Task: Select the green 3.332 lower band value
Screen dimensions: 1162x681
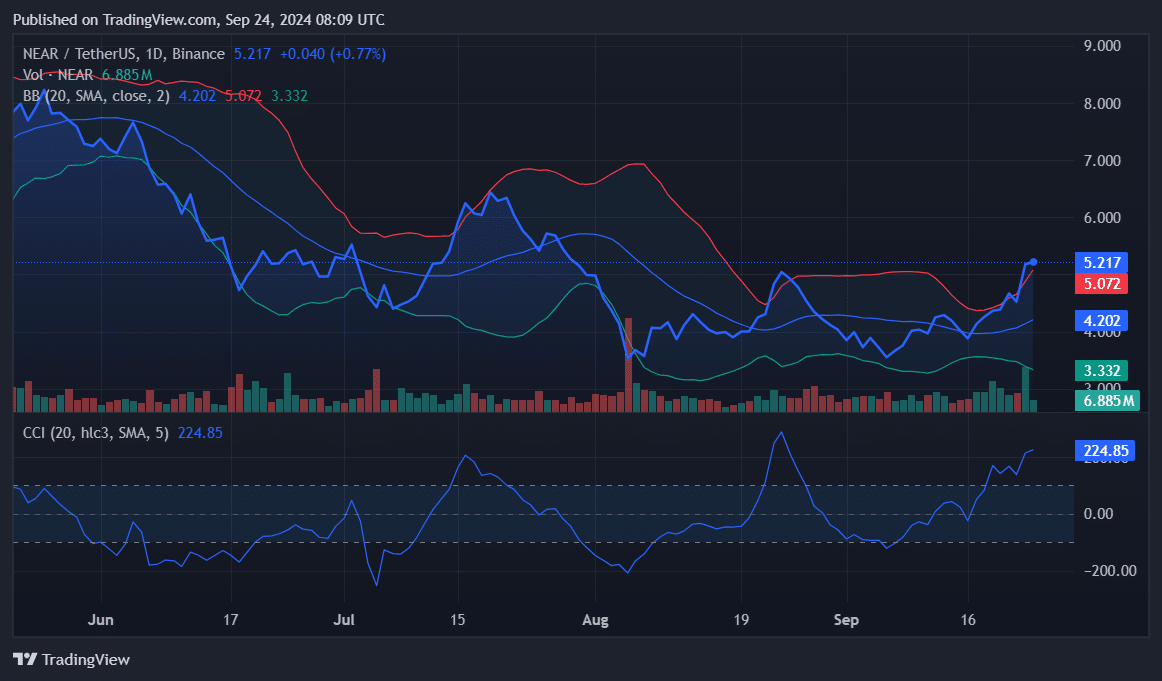Action: pyautogui.click(x=1100, y=370)
